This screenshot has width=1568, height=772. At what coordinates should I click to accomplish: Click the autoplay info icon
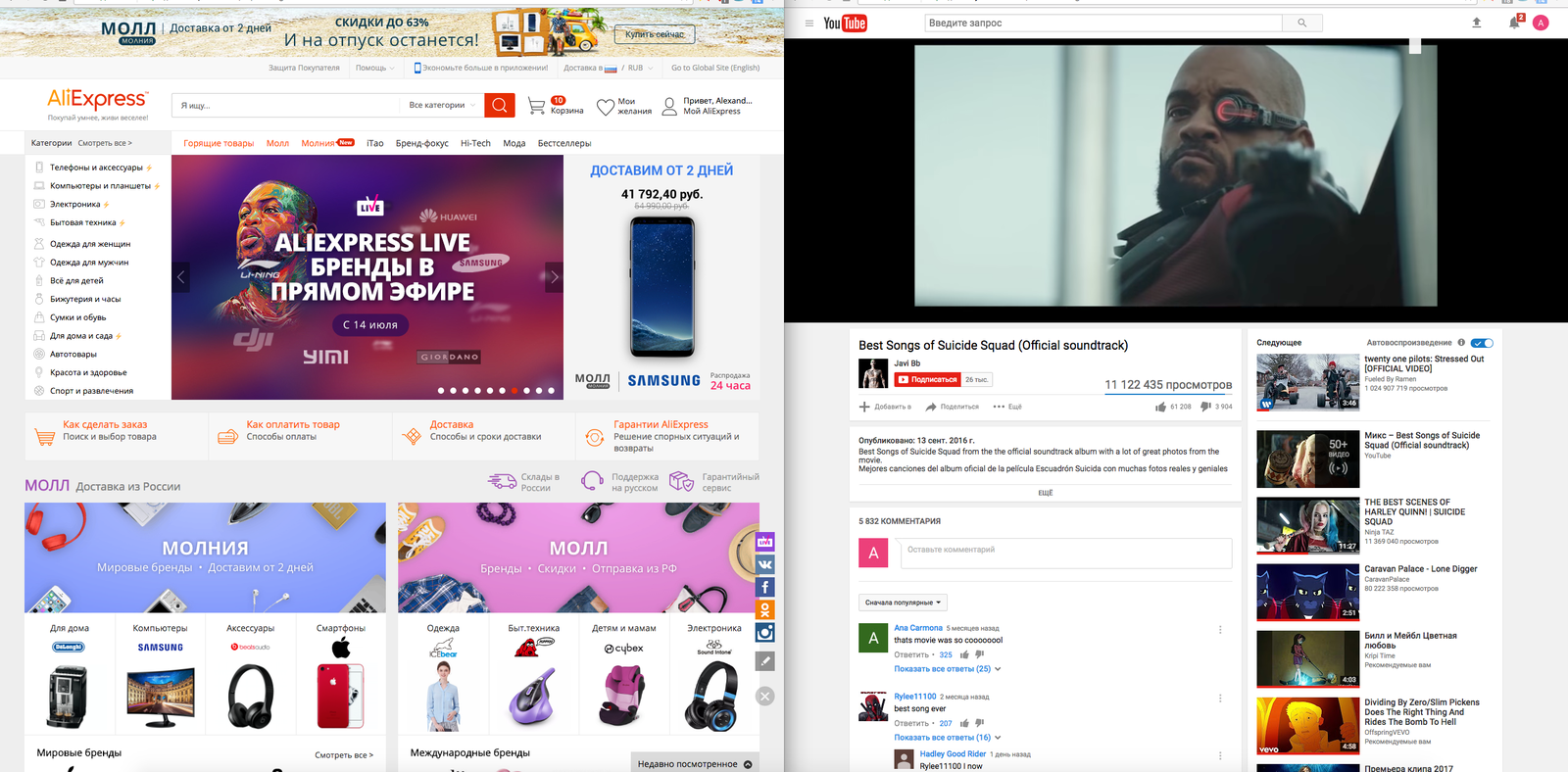1461,343
